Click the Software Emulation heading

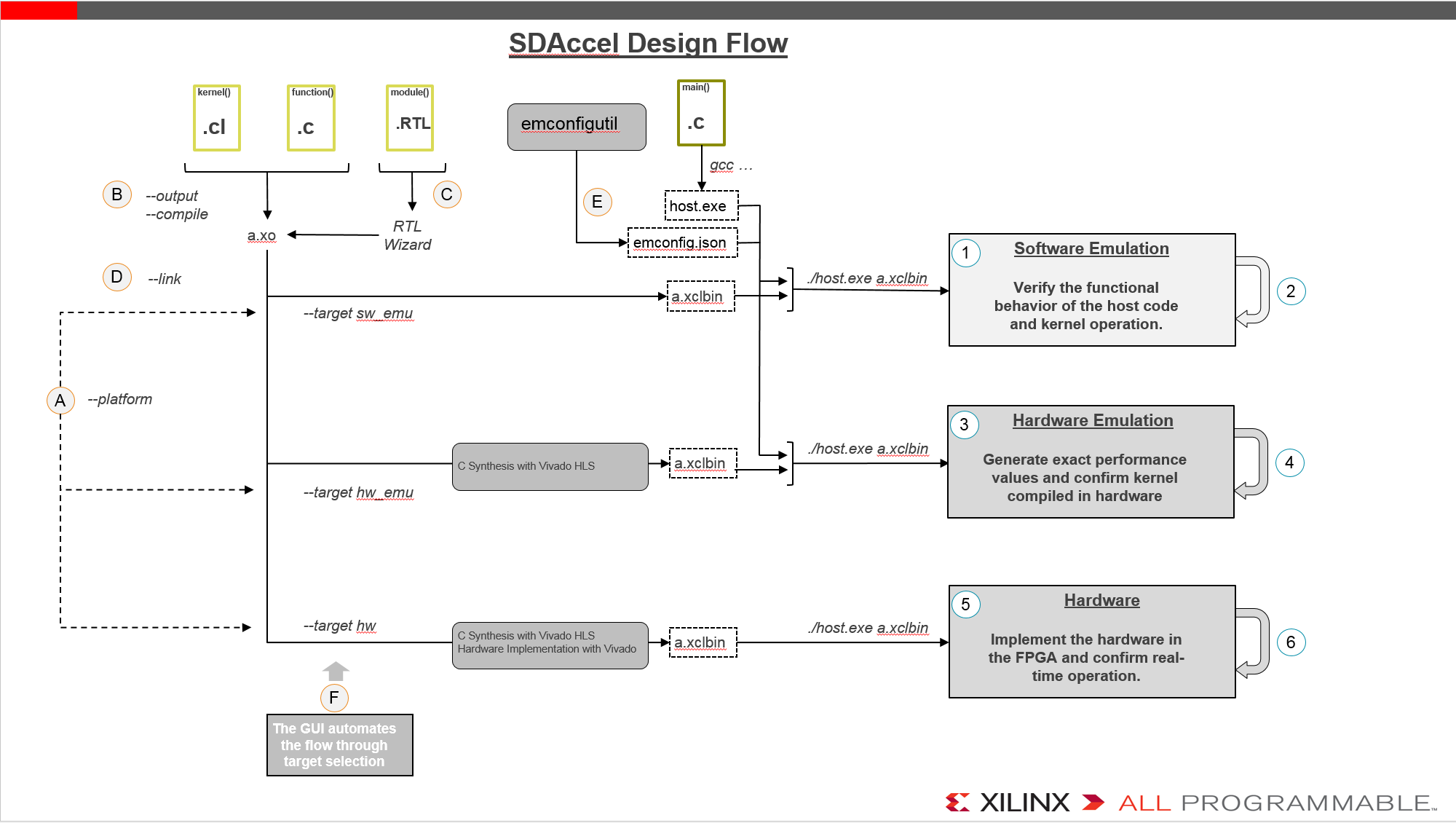tap(1091, 249)
